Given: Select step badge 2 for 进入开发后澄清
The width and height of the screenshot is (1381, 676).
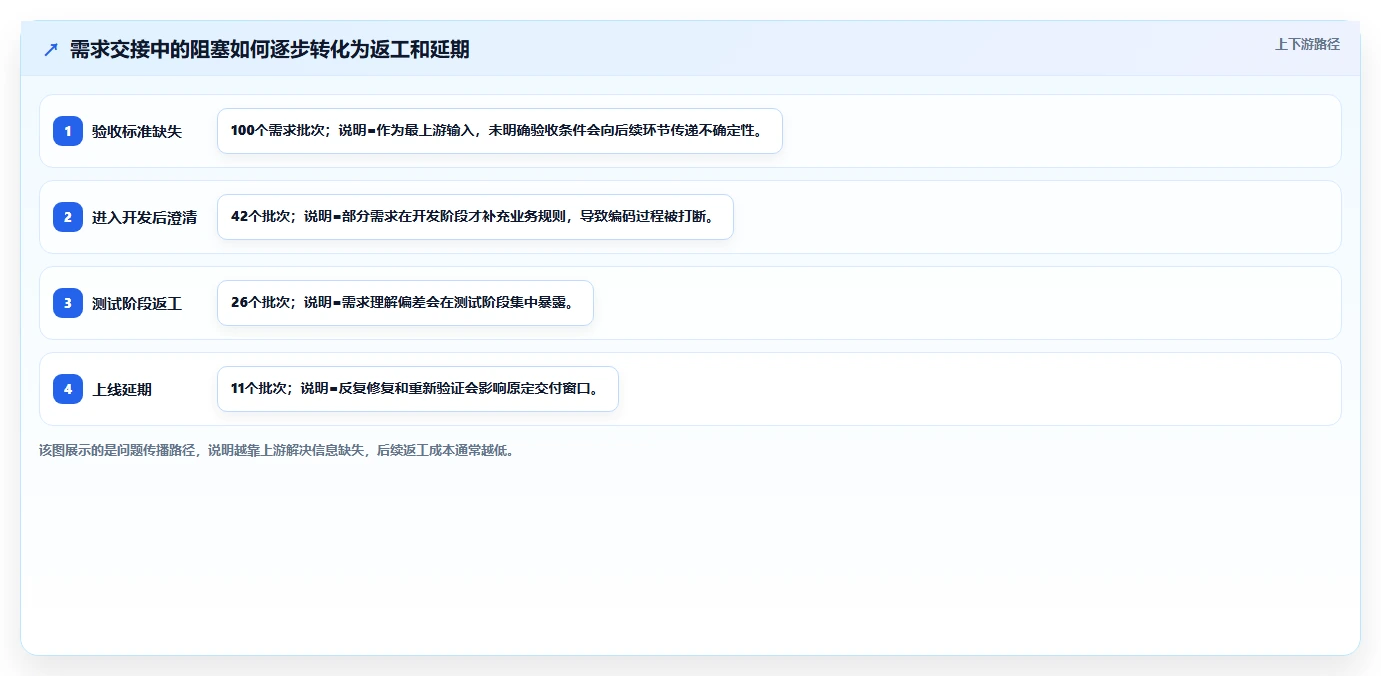Looking at the screenshot, I should click(x=68, y=217).
